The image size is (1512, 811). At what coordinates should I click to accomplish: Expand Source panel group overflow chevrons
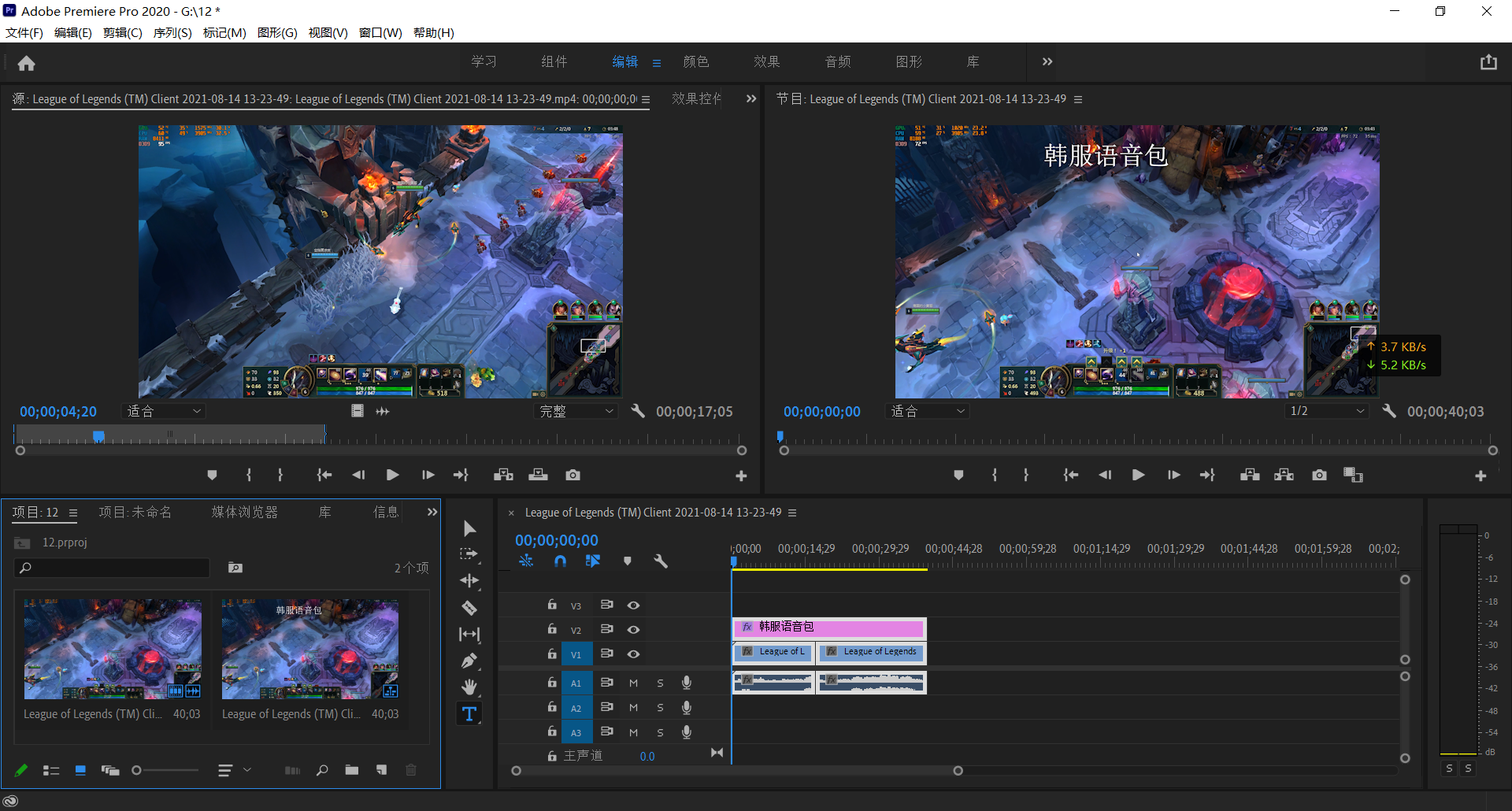(x=751, y=98)
